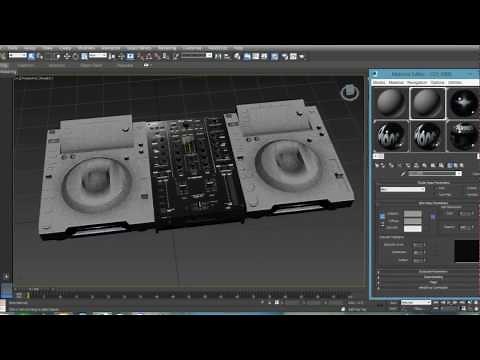Click Assign Material to Selection icon

(391, 165)
